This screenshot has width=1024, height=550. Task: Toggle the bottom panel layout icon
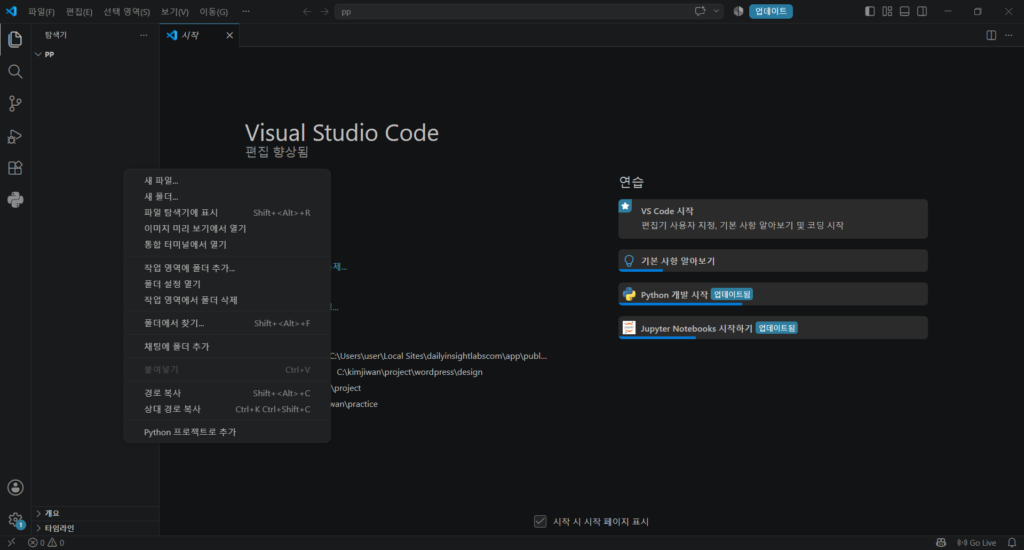(904, 11)
